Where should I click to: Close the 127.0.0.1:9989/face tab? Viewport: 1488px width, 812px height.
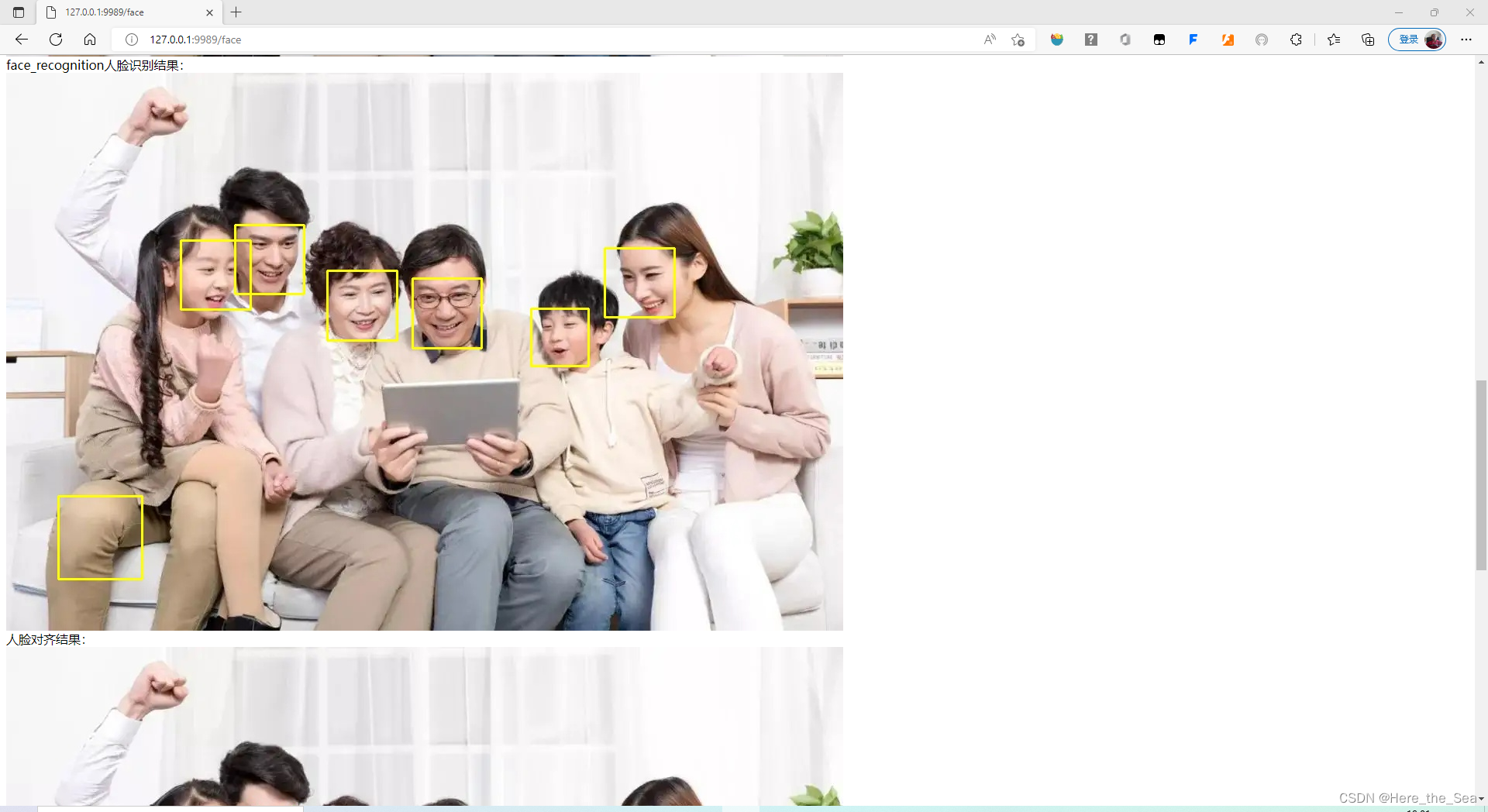(209, 12)
